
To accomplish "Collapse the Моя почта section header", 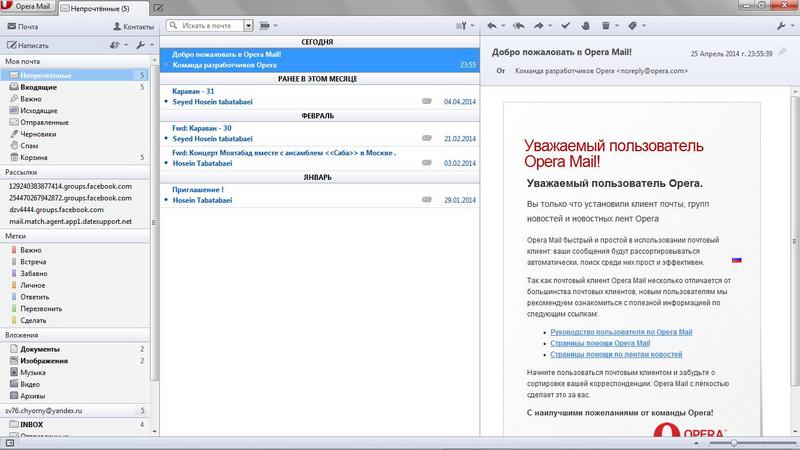I will [76, 61].
